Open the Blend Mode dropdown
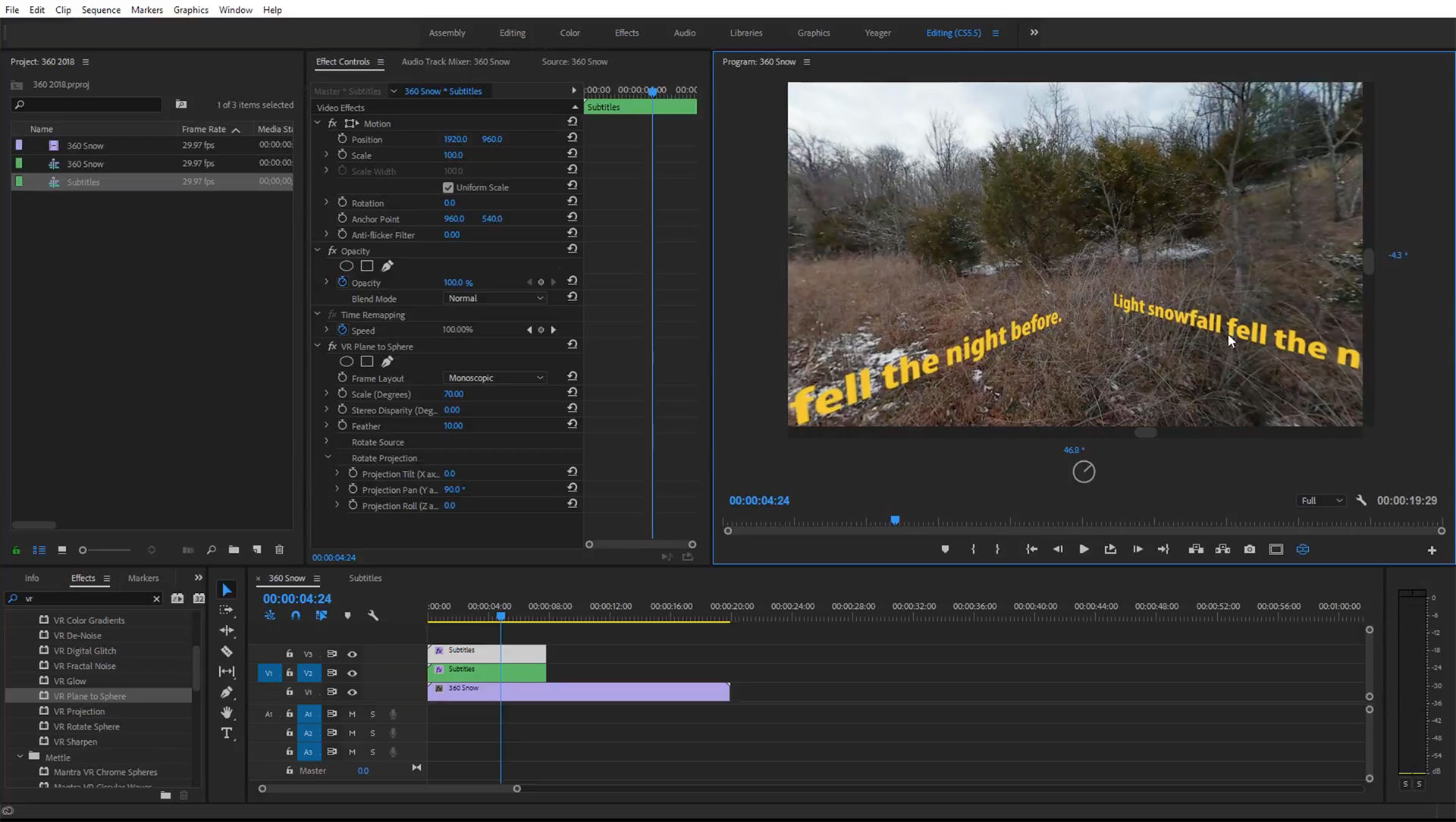Image resolution: width=1456 pixels, height=822 pixels. pos(494,299)
